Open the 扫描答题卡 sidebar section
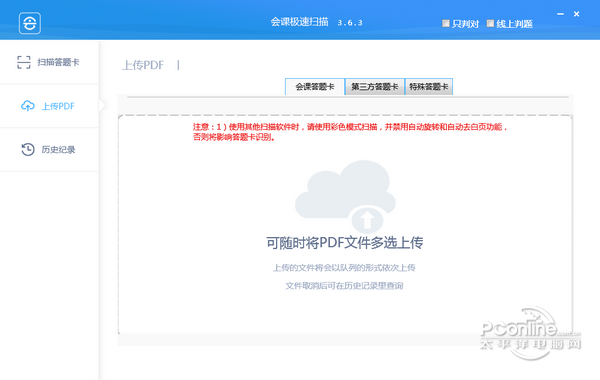This screenshot has width=600, height=380. (x=49, y=62)
